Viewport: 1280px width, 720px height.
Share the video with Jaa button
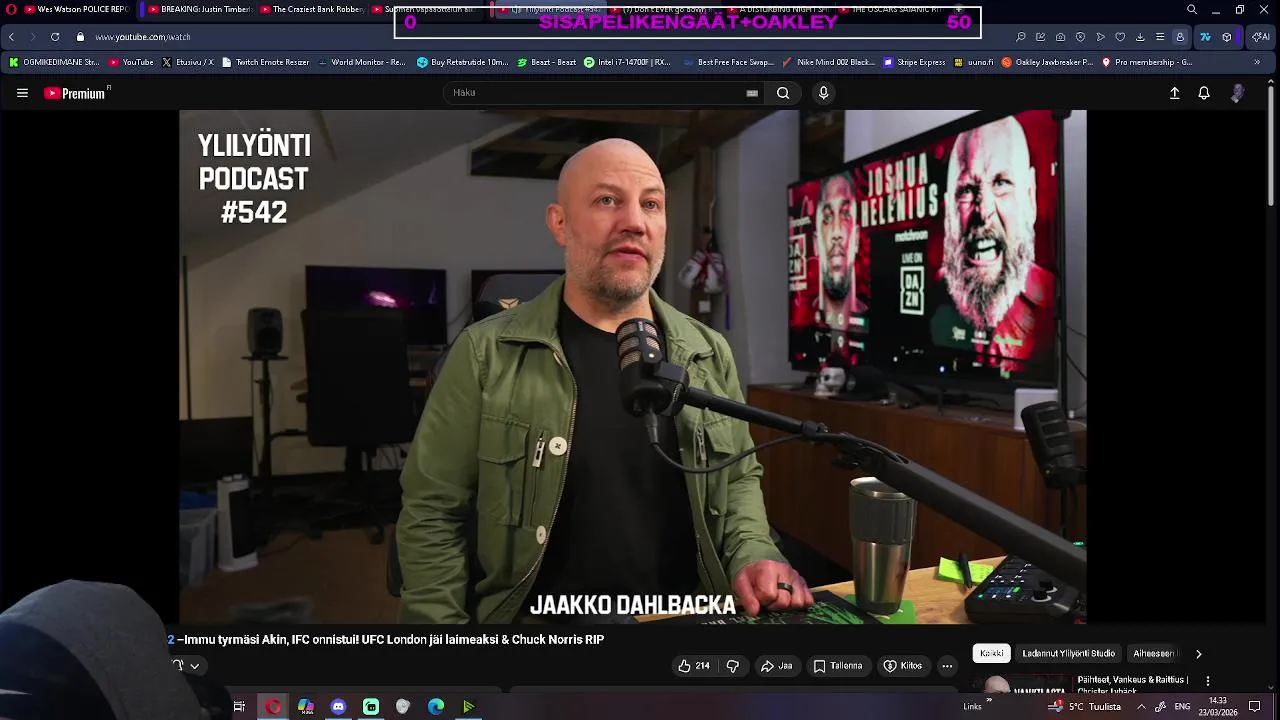tap(777, 666)
